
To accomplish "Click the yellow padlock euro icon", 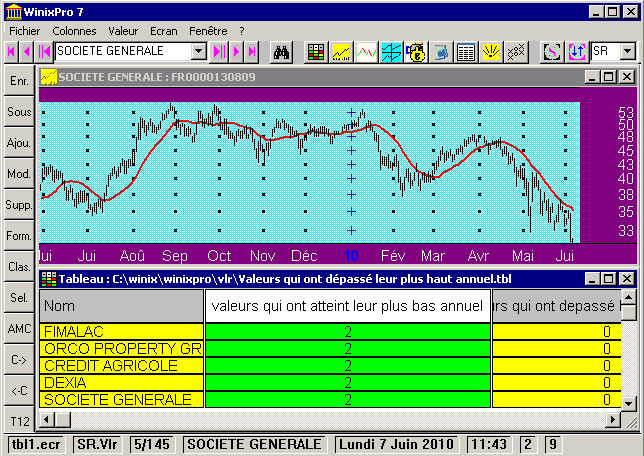I will pos(416,52).
